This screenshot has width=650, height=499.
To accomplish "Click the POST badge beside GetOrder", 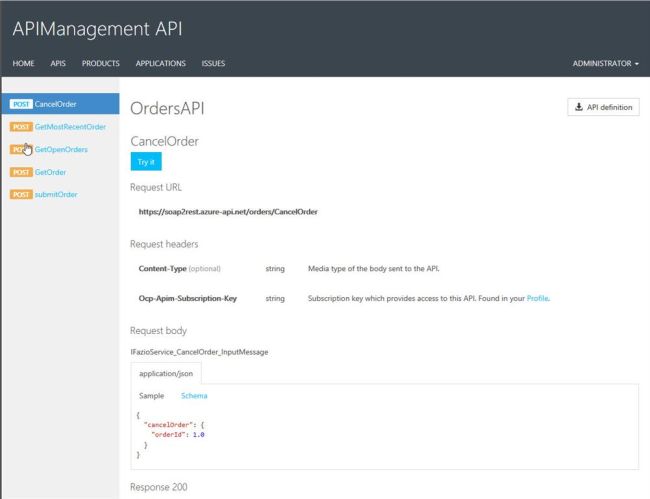I will (20, 172).
